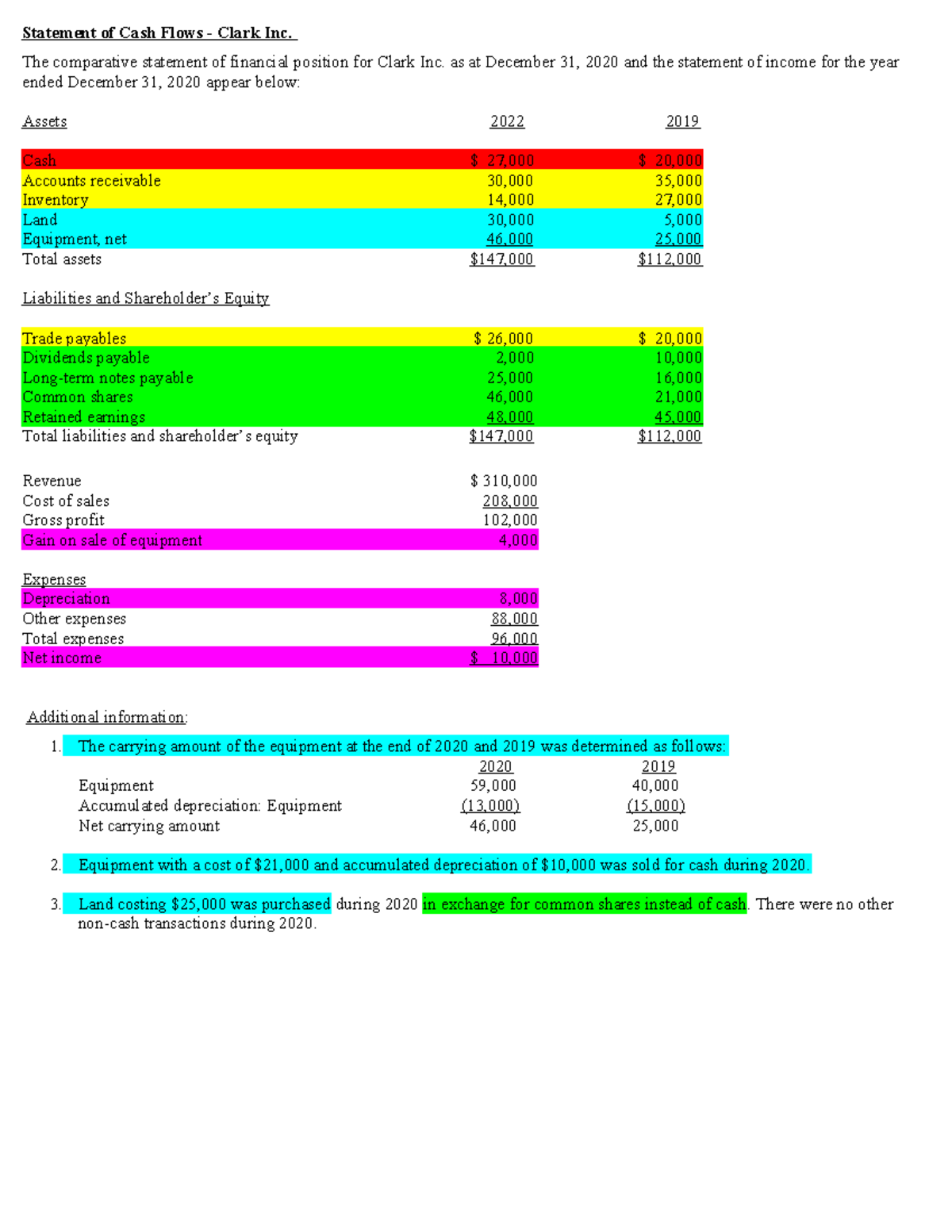
Task: Select "Gain on sale of equipment" label
Action: tap(112, 540)
